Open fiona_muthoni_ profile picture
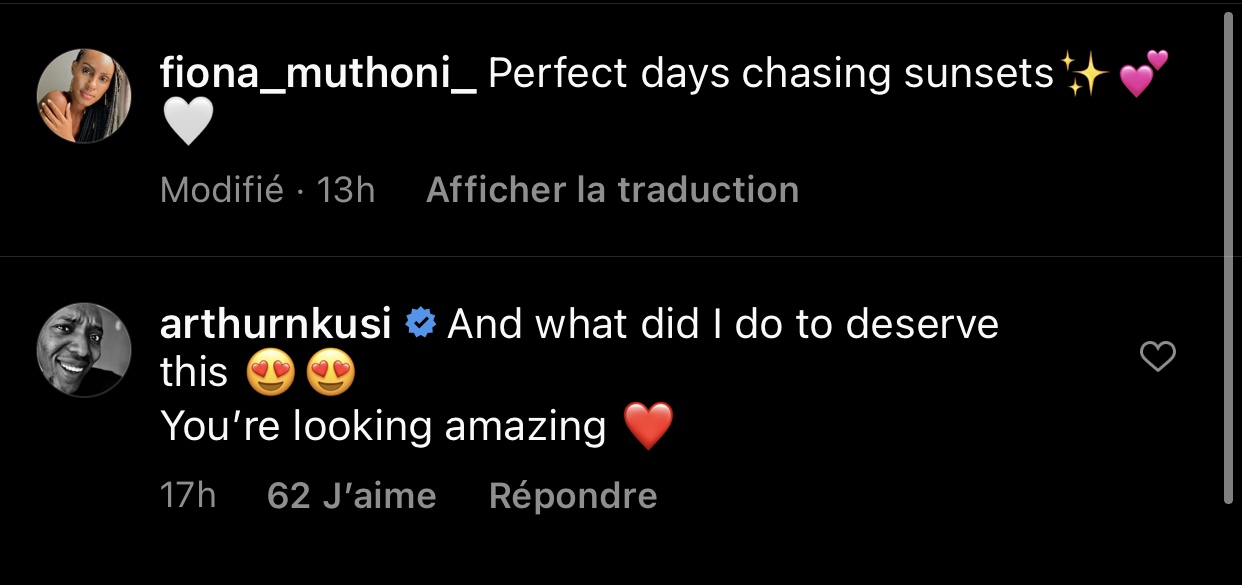The image size is (1242, 585). 84,96
